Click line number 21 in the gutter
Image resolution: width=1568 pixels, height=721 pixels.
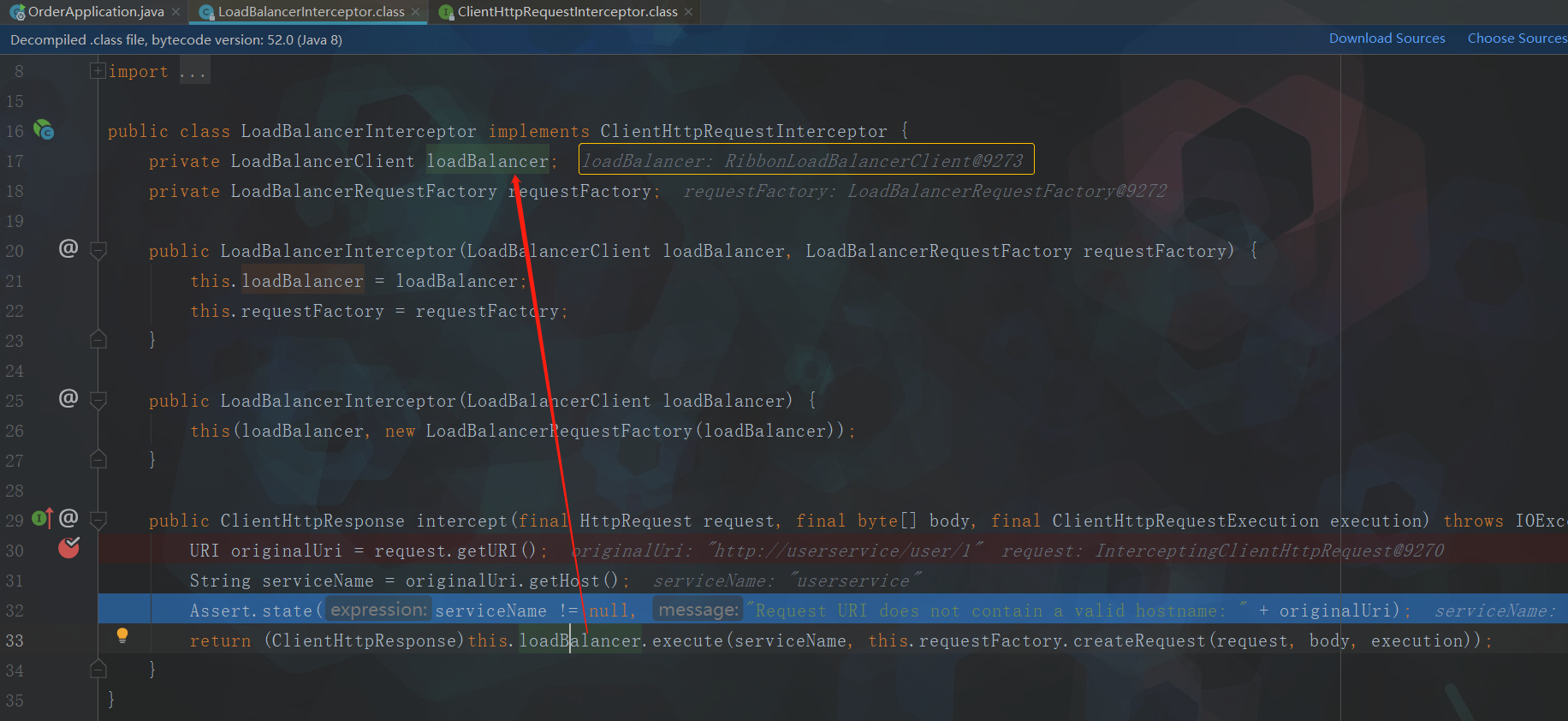click(x=15, y=281)
